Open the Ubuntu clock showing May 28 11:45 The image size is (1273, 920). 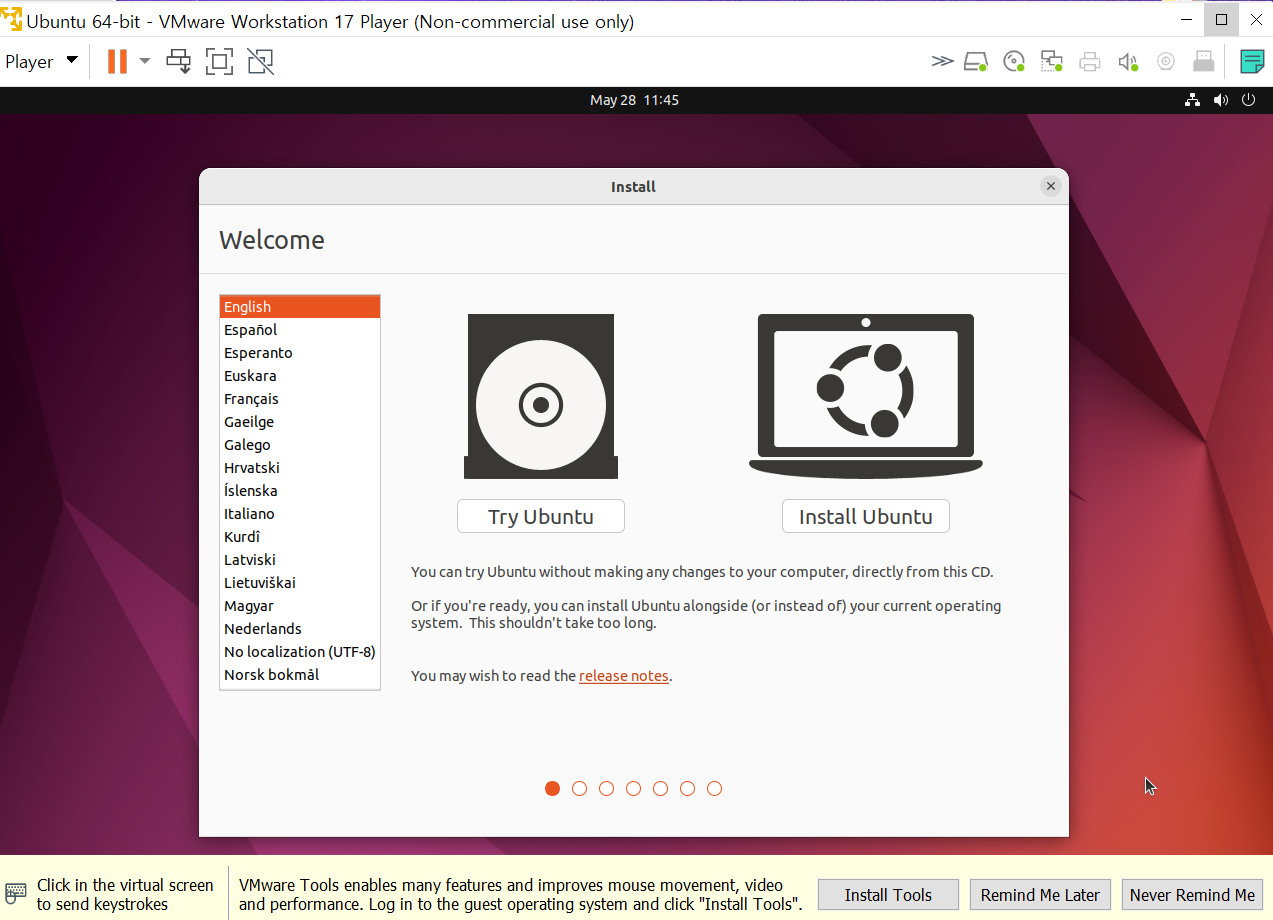(634, 100)
